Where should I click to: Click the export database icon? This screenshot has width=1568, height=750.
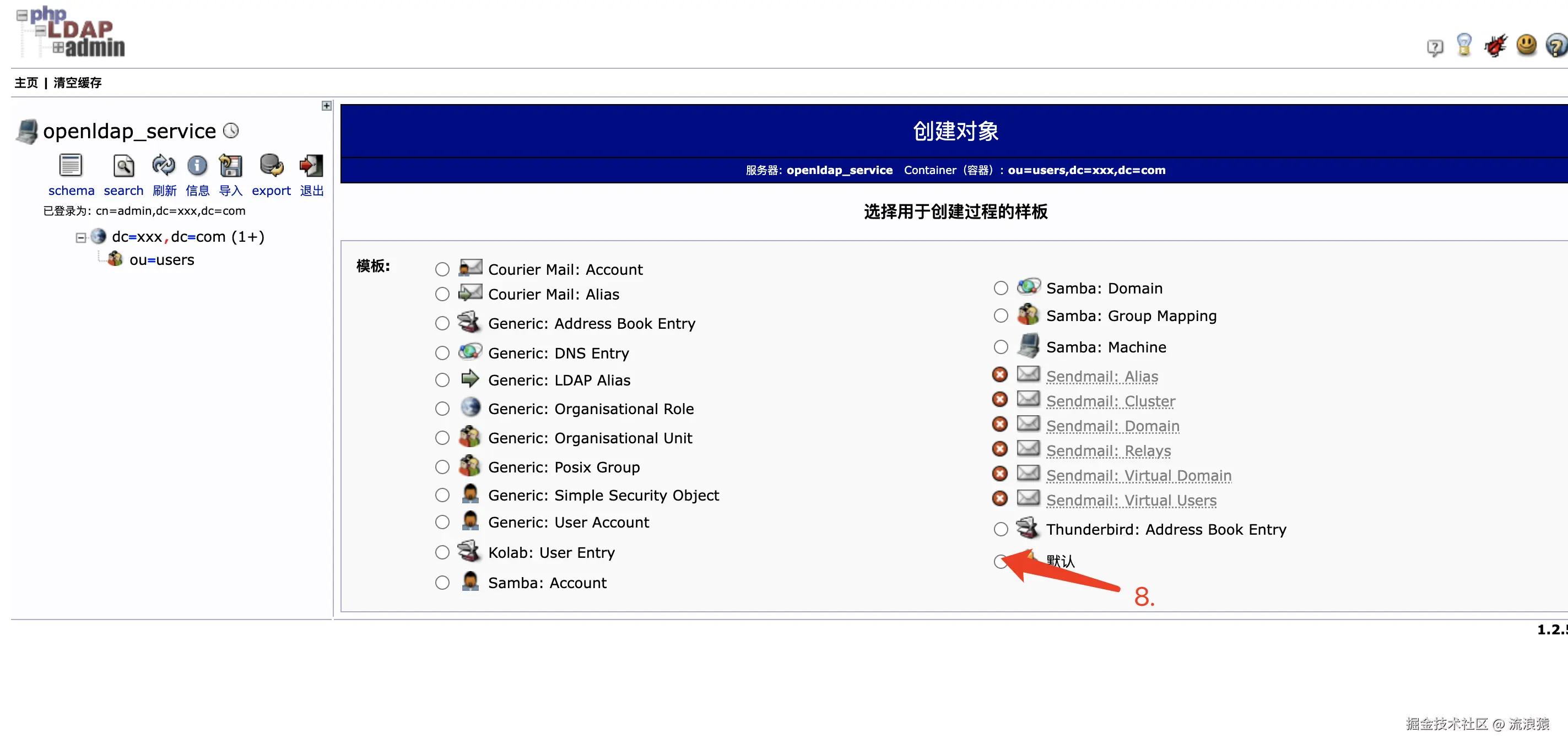(x=271, y=165)
